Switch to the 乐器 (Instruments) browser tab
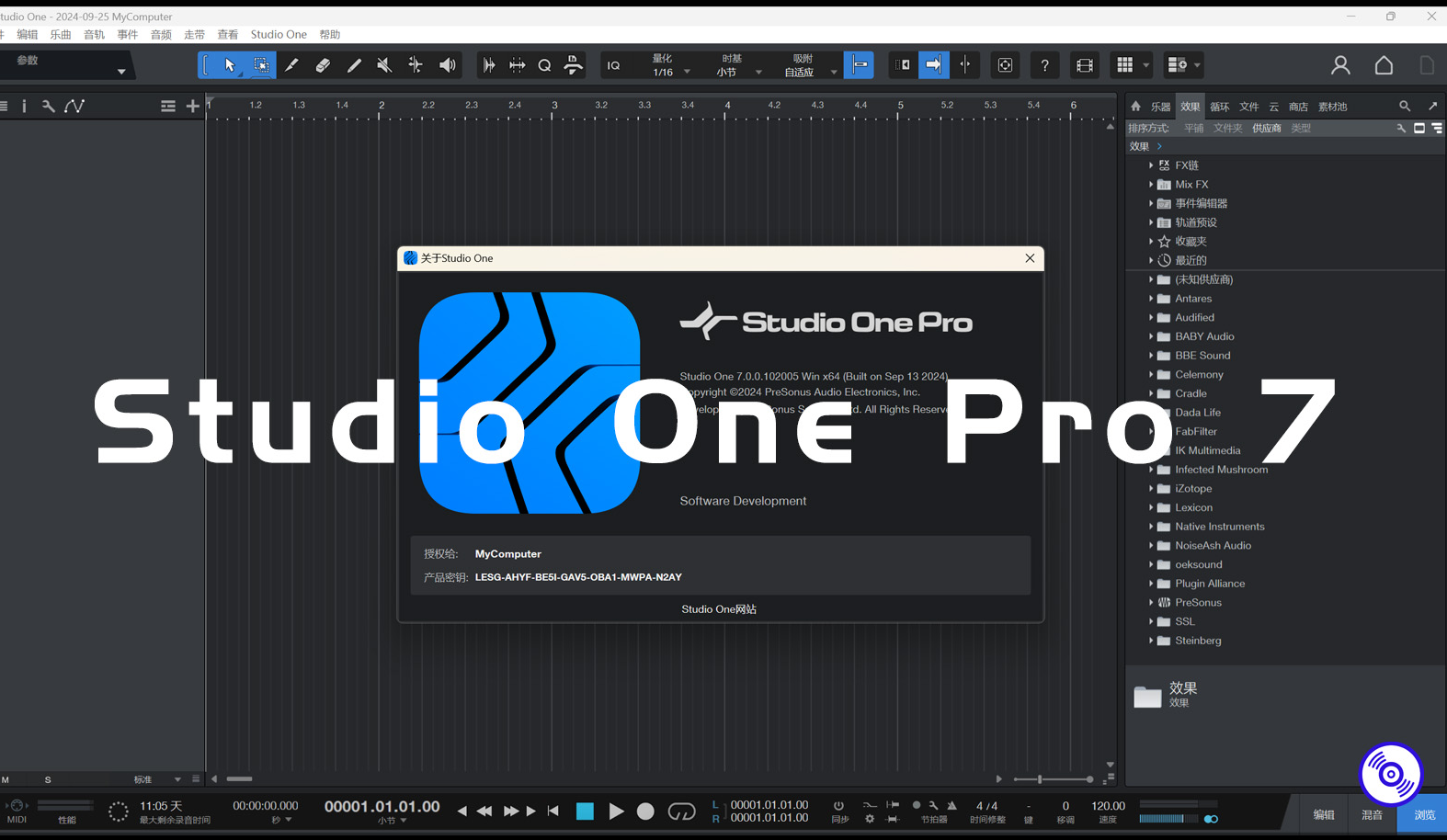Screen dimensions: 1447x840 pyautogui.click(x=1161, y=107)
